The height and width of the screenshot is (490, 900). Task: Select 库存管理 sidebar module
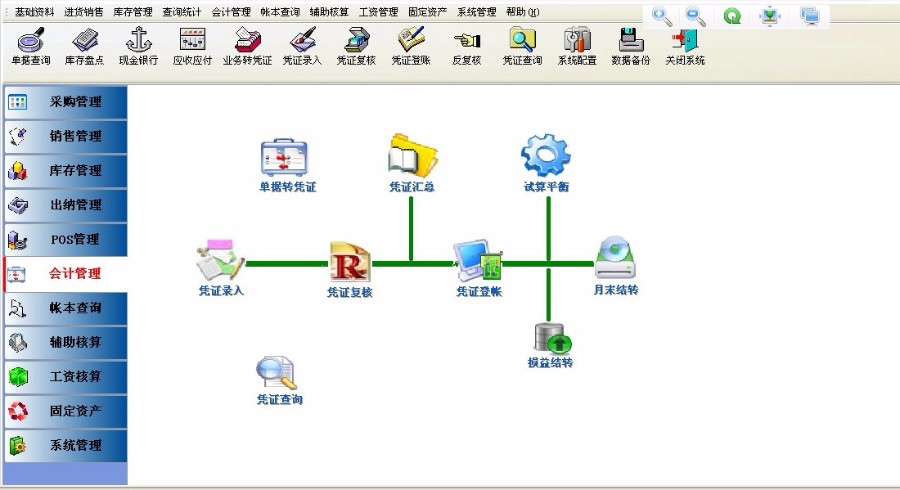[x=65, y=171]
